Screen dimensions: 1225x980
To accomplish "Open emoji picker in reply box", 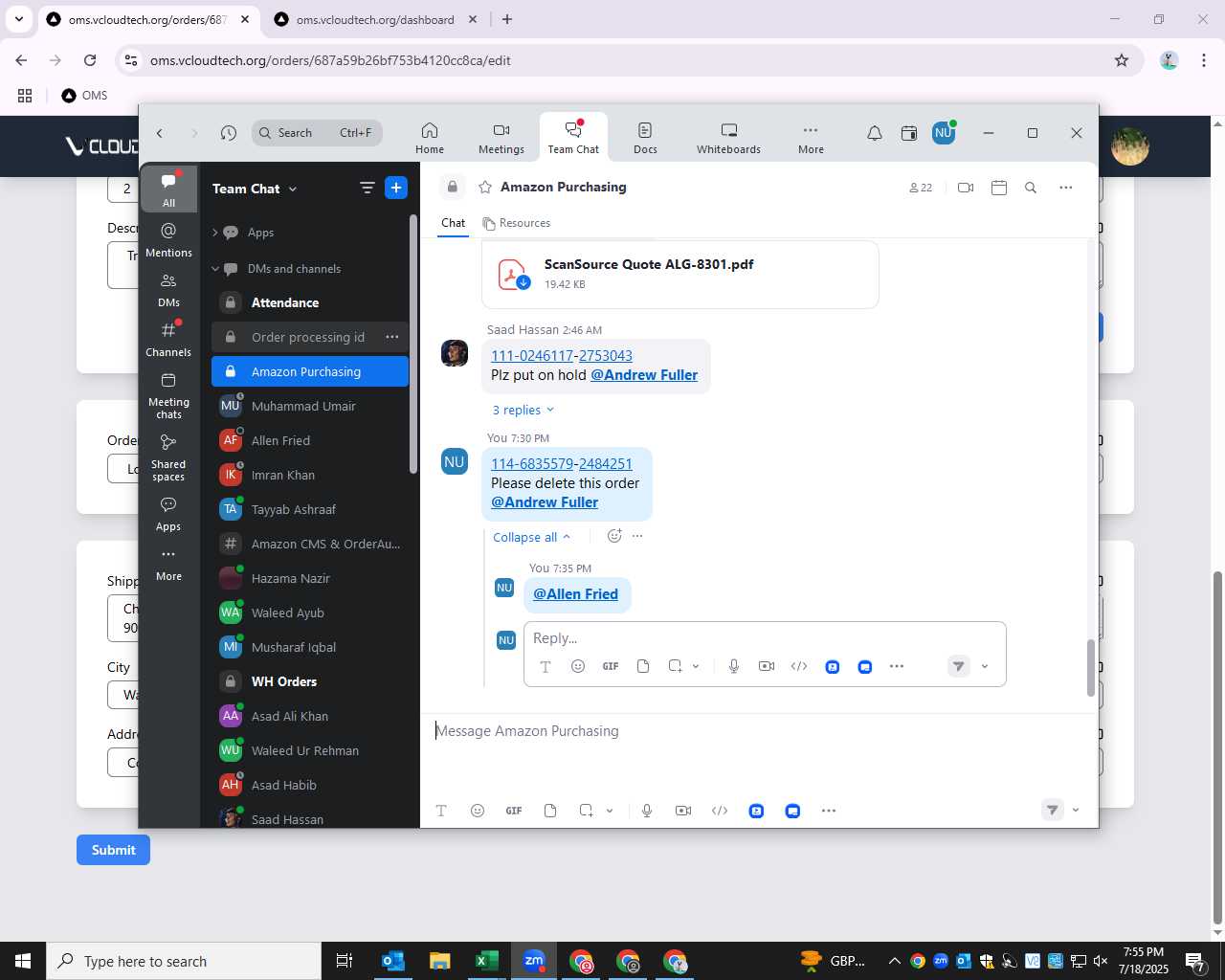I will tap(578, 666).
